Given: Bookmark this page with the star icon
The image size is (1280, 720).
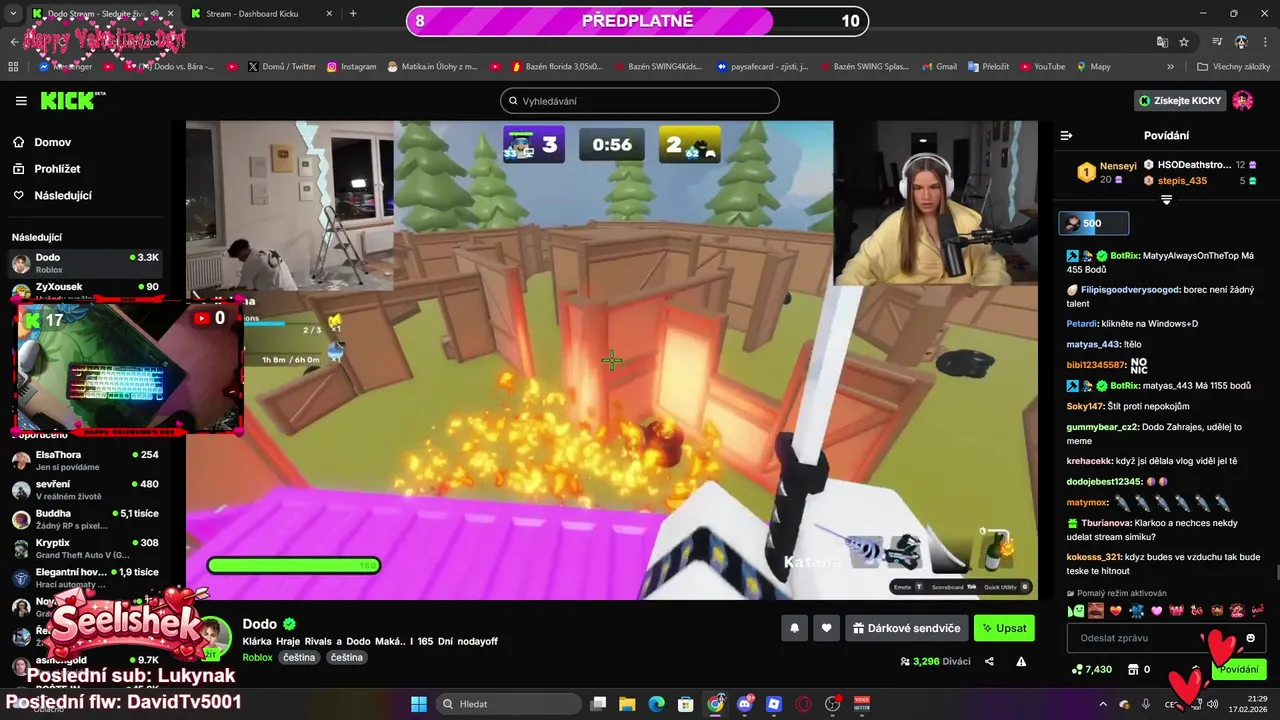Looking at the screenshot, I should 1184,42.
